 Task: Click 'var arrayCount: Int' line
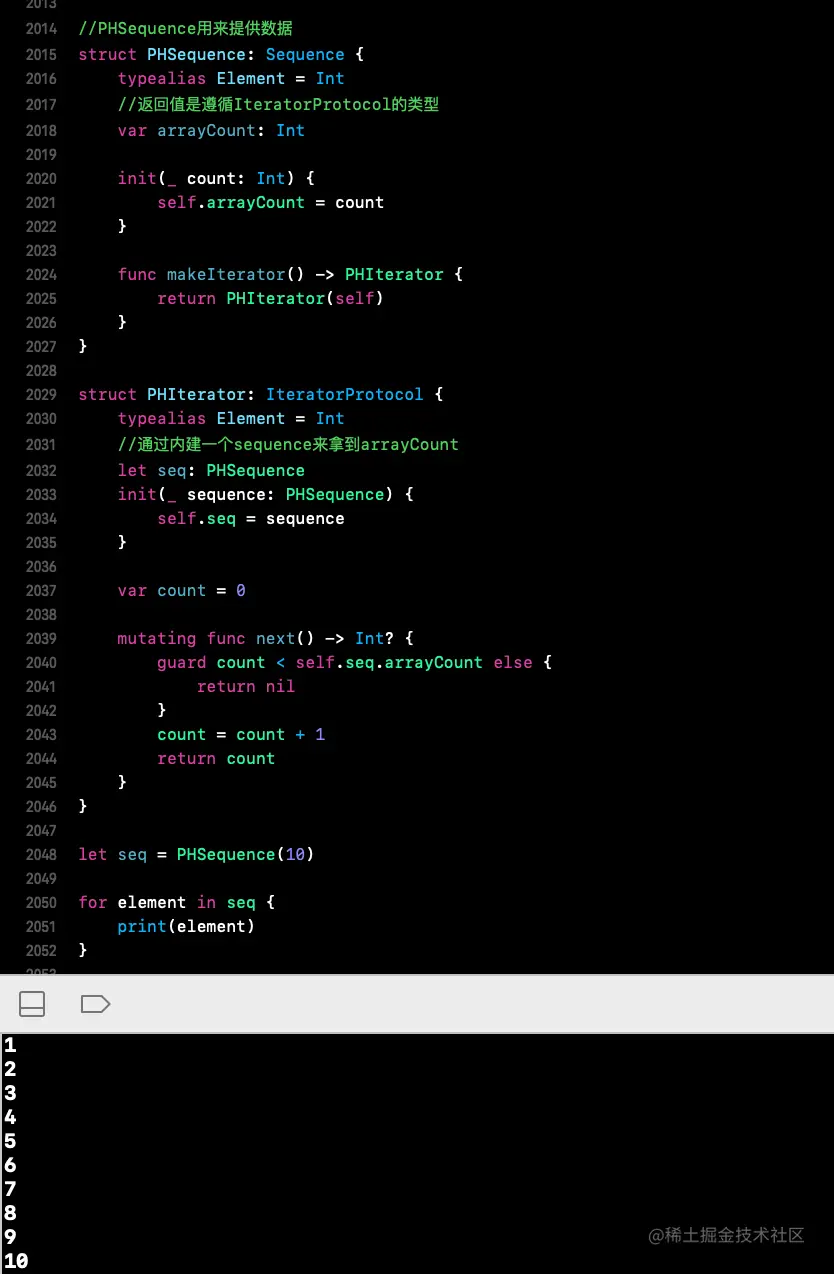(211, 131)
